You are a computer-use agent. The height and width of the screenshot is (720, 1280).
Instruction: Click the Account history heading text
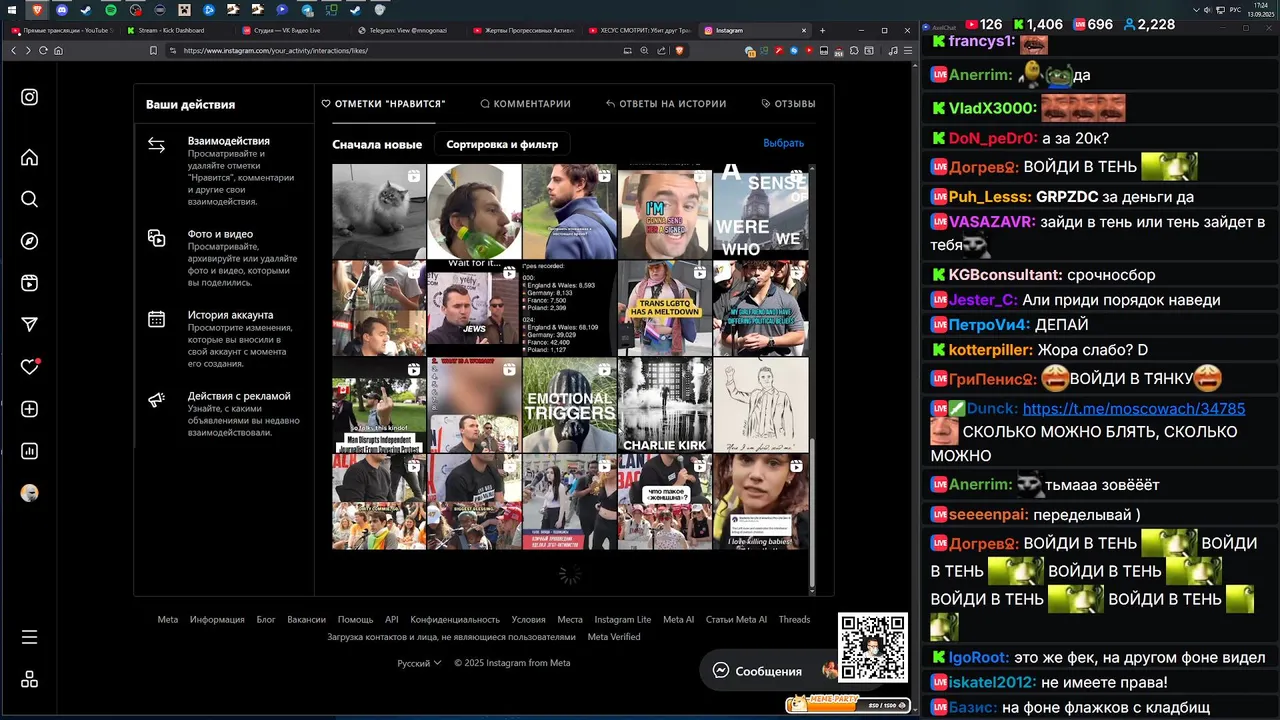(x=230, y=315)
